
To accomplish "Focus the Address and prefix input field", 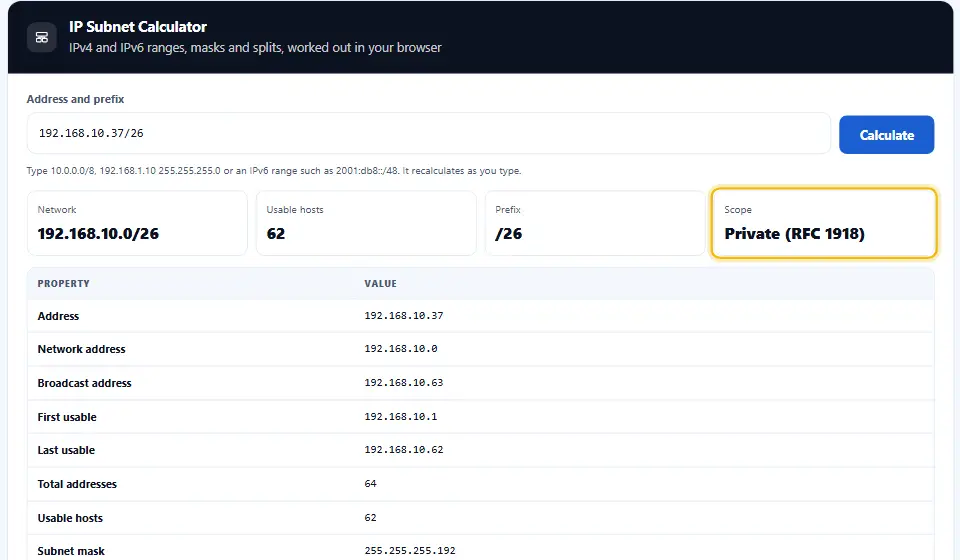I will 429,133.
